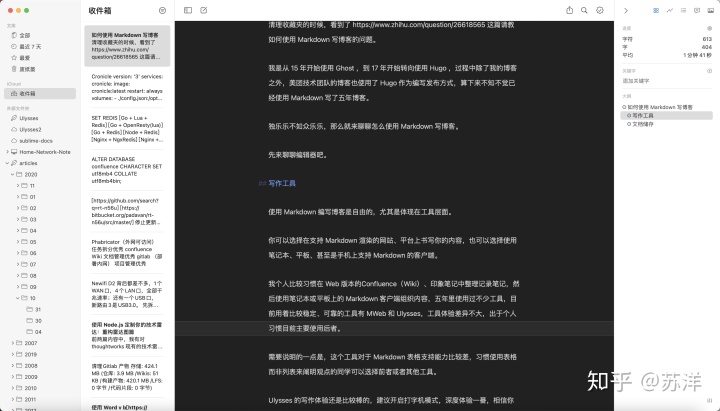The width and height of the screenshot is (720, 411).
Task: Collapse folder 10 under 2020
Action: tap(18, 298)
